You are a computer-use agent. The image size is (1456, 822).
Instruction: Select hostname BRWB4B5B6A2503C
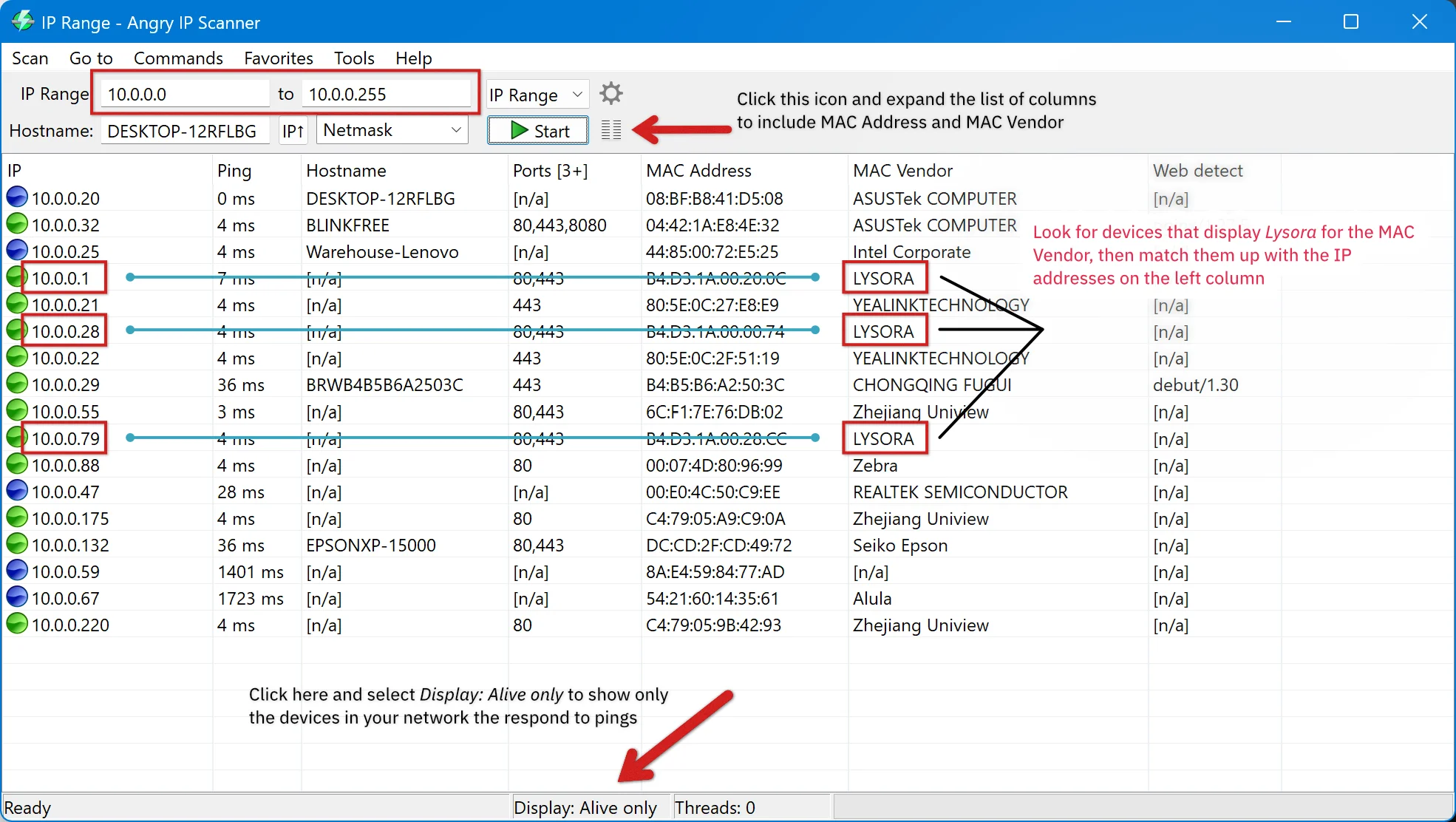[x=385, y=384]
